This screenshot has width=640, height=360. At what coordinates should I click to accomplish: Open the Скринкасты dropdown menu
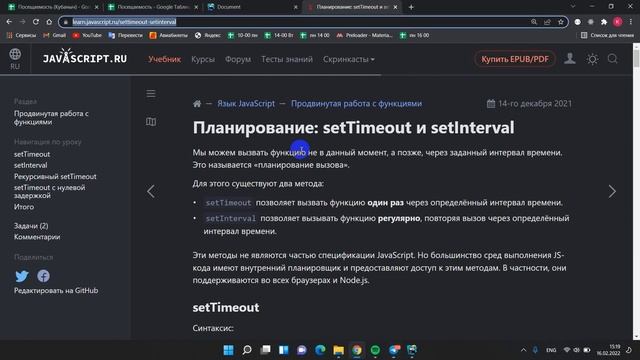[x=349, y=59]
